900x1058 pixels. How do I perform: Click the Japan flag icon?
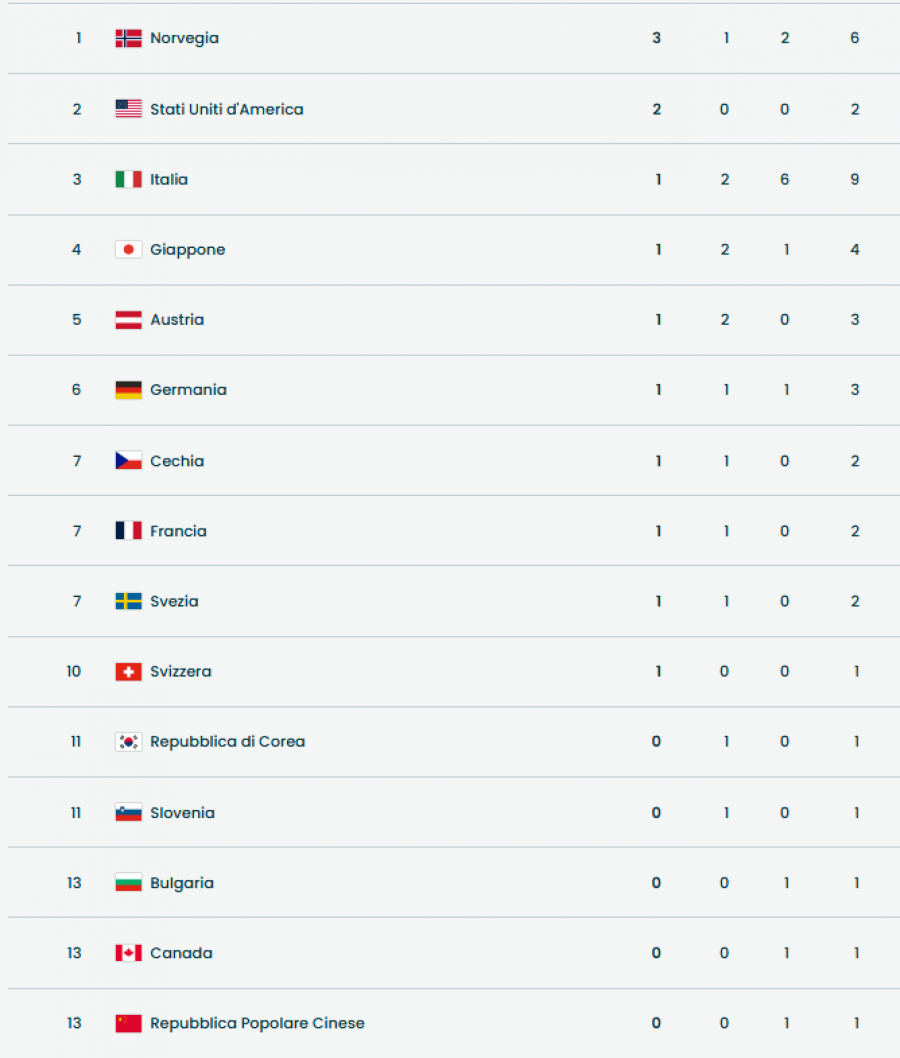click(x=128, y=250)
